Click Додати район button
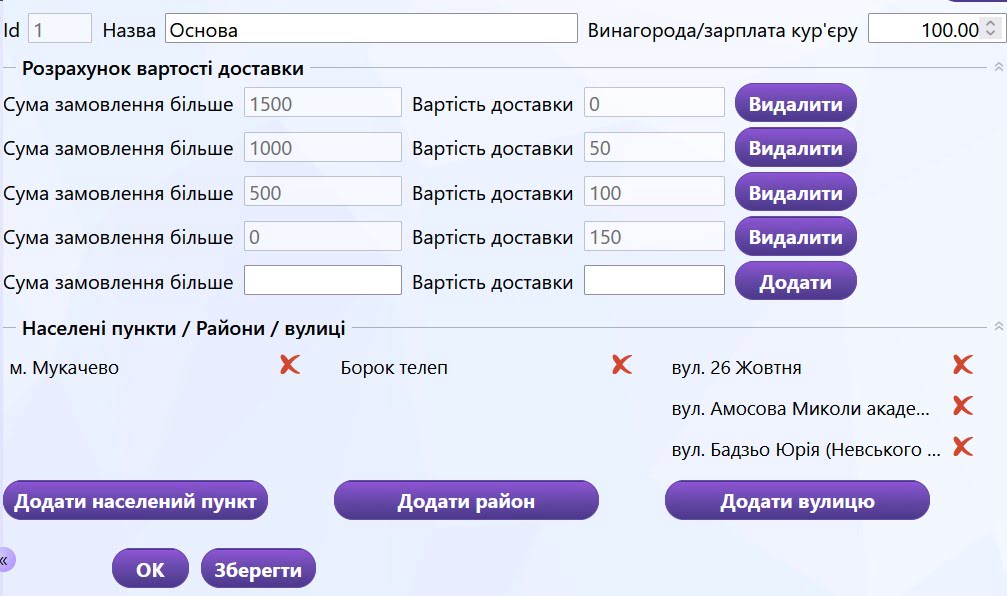 [466, 501]
